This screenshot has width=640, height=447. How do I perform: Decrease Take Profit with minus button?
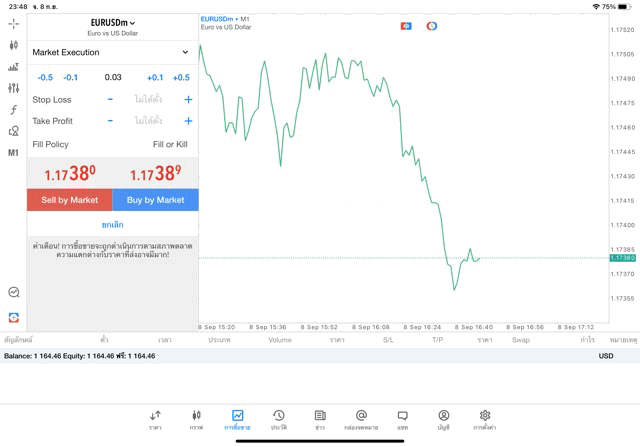click(x=110, y=121)
